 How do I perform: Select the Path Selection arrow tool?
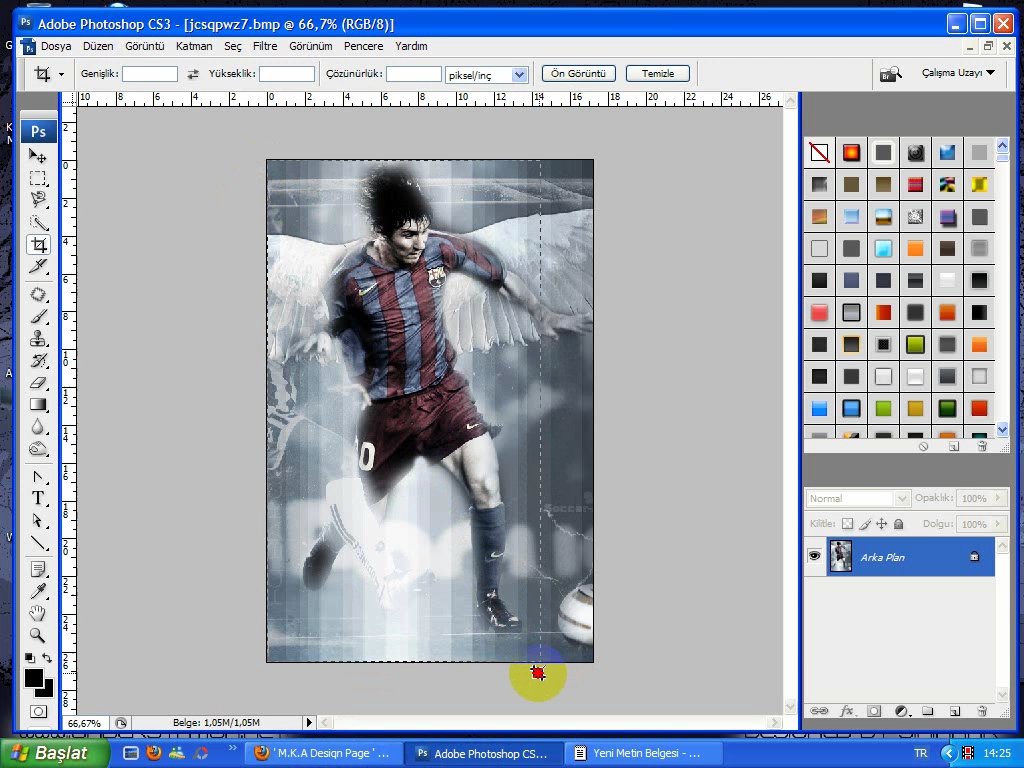[x=38, y=521]
